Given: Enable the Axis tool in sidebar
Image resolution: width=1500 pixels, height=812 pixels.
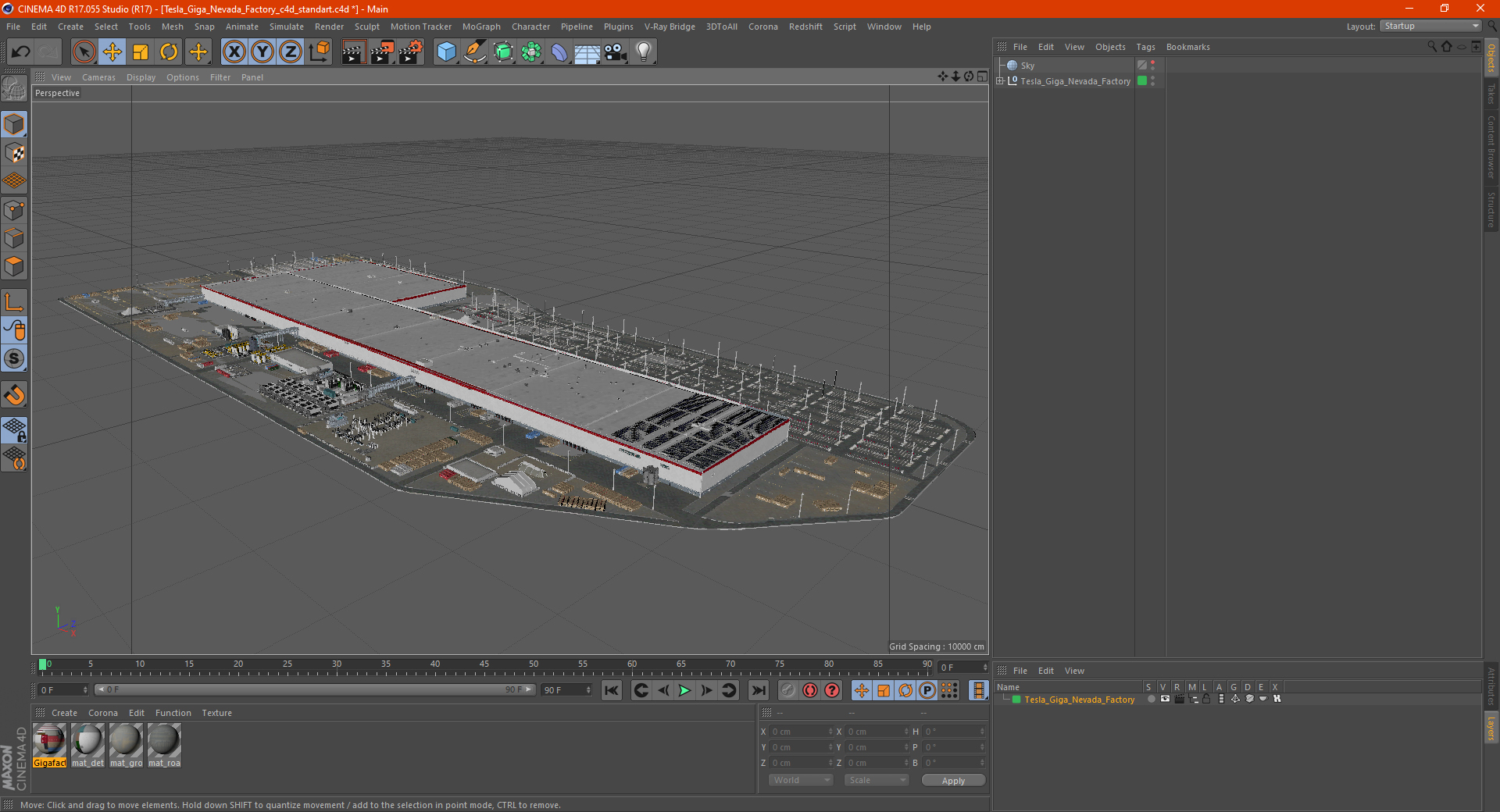Looking at the screenshot, I should pos(14,302).
